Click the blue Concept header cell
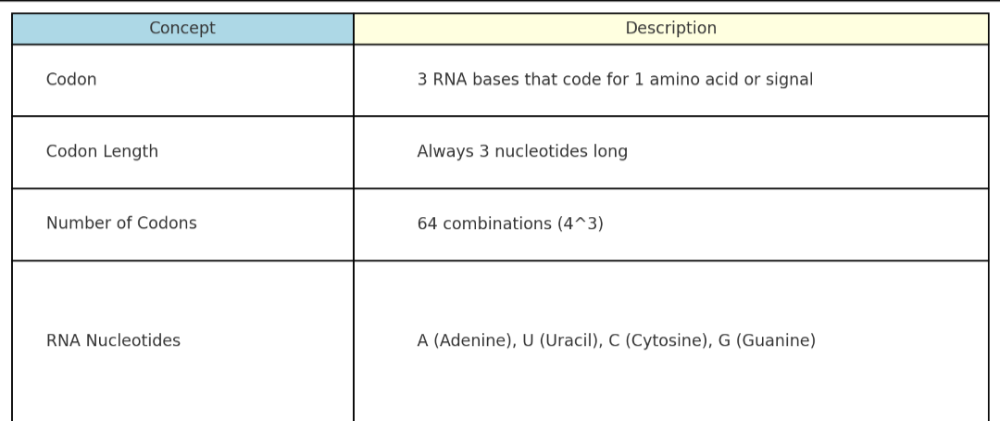The width and height of the screenshot is (1000, 421). pos(182,29)
